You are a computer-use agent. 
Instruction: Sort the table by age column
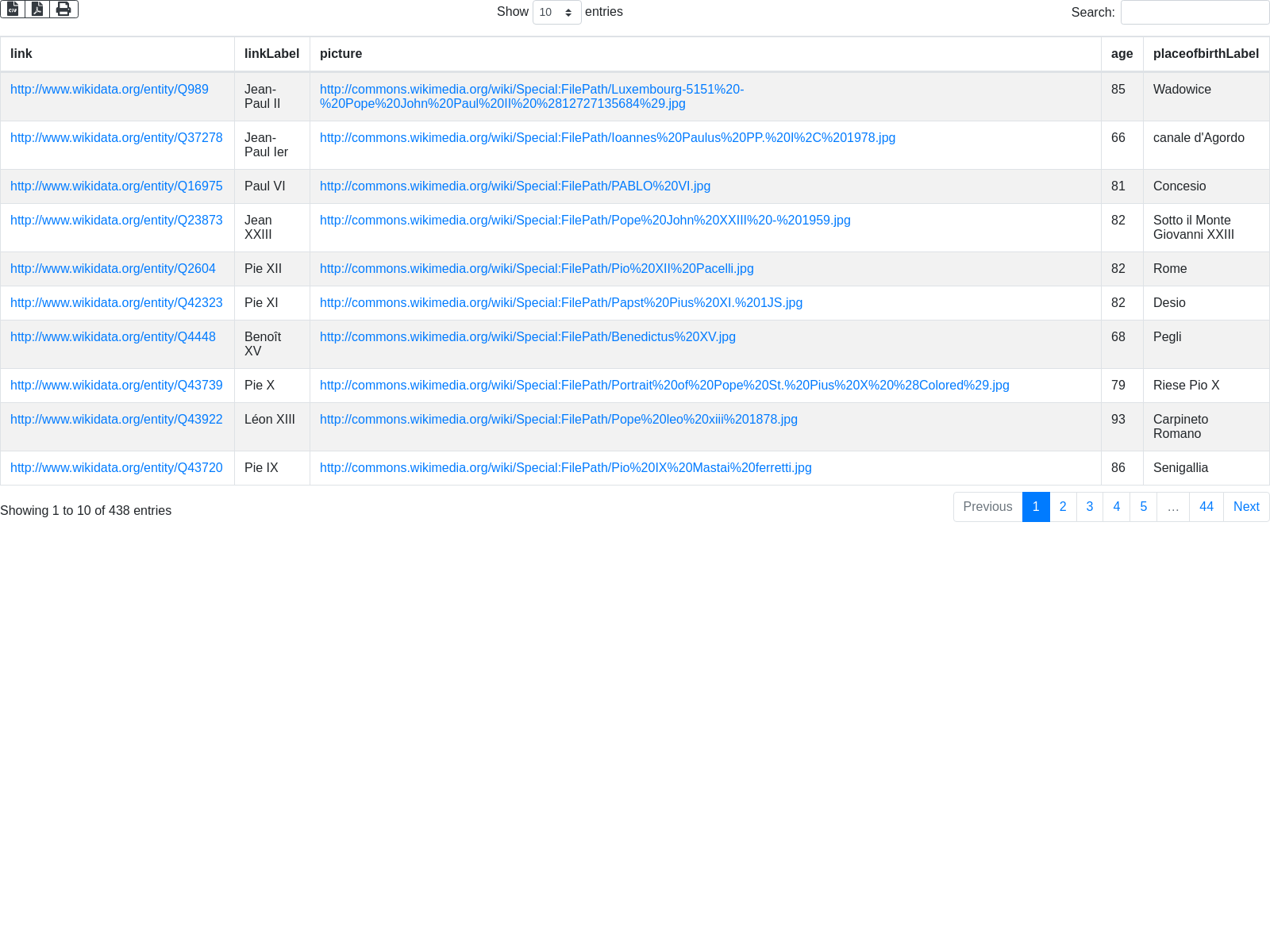(1122, 54)
